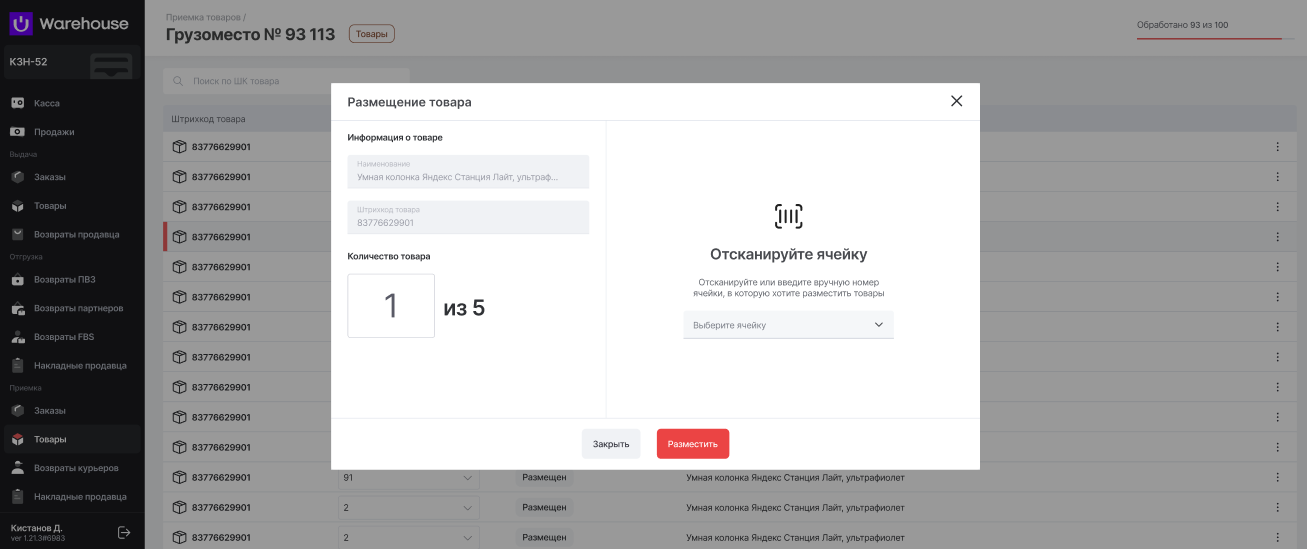Click the Warehouse logo
The image size is (1307, 549).
[x=69, y=23]
